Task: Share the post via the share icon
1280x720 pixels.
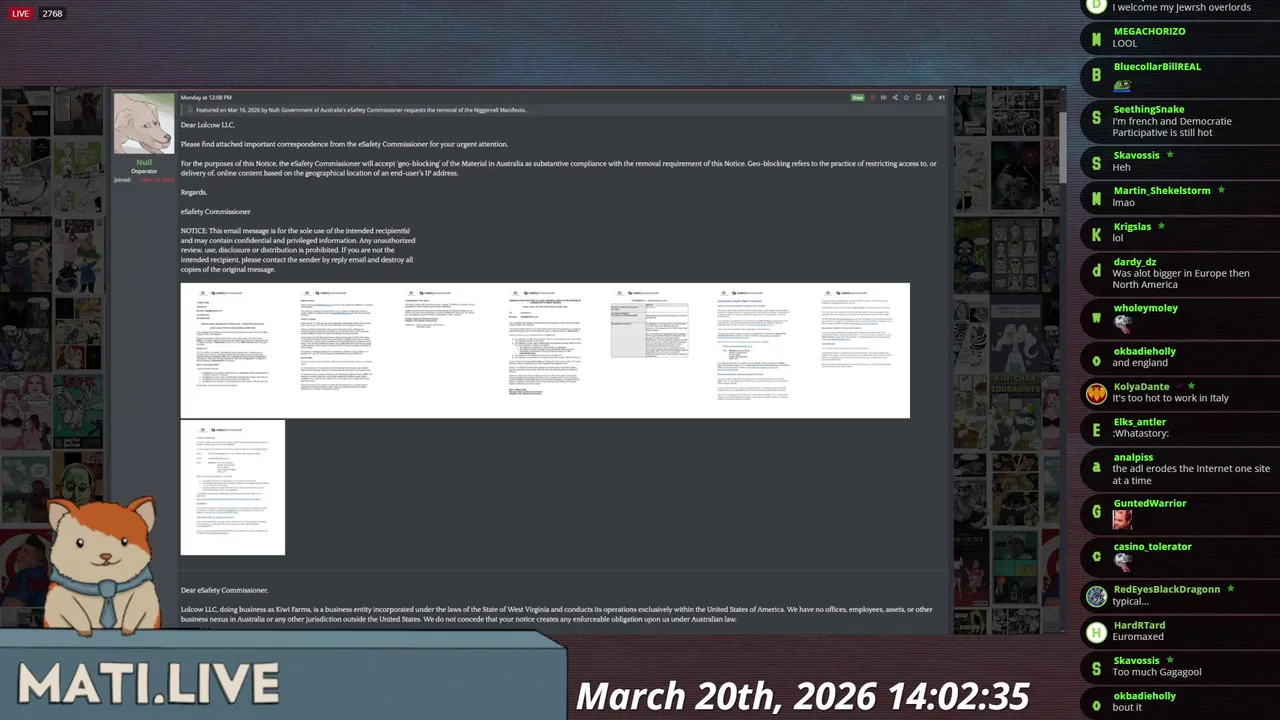Action: tap(895, 97)
